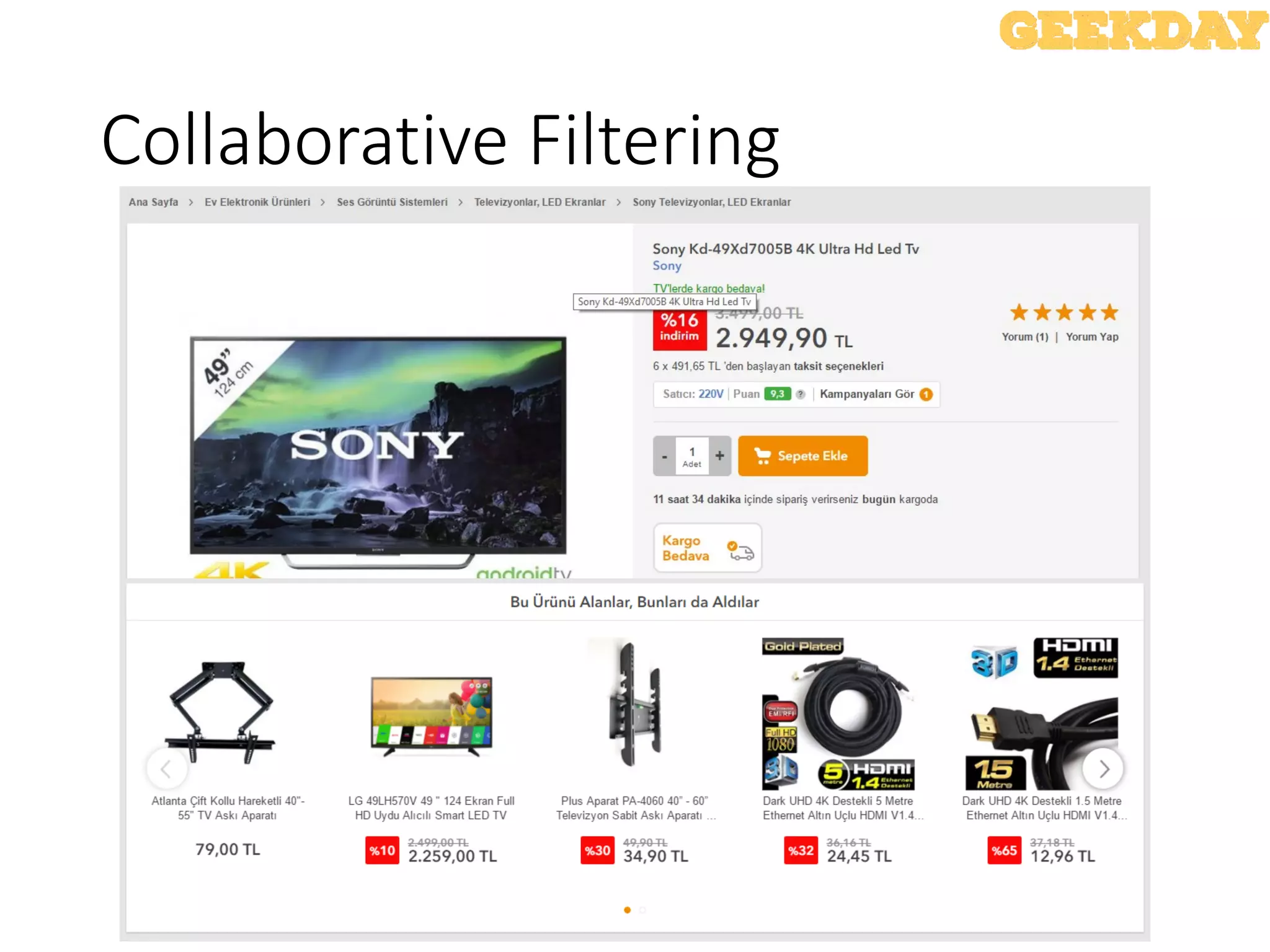Click the campaign count orange badge

[926, 394]
